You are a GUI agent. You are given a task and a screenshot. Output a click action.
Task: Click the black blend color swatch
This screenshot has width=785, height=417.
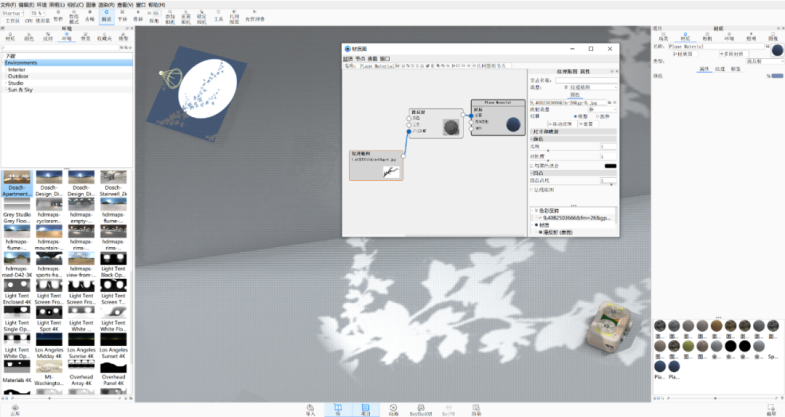pyautogui.click(x=609, y=165)
